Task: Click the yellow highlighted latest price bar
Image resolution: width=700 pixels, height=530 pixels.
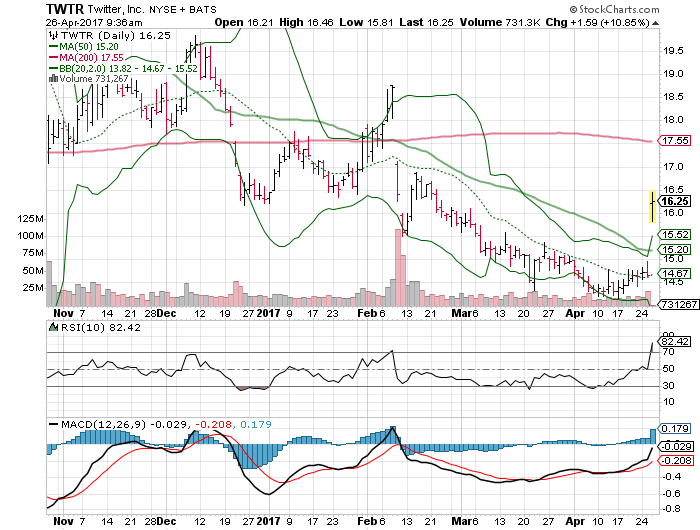Action: (652, 206)
